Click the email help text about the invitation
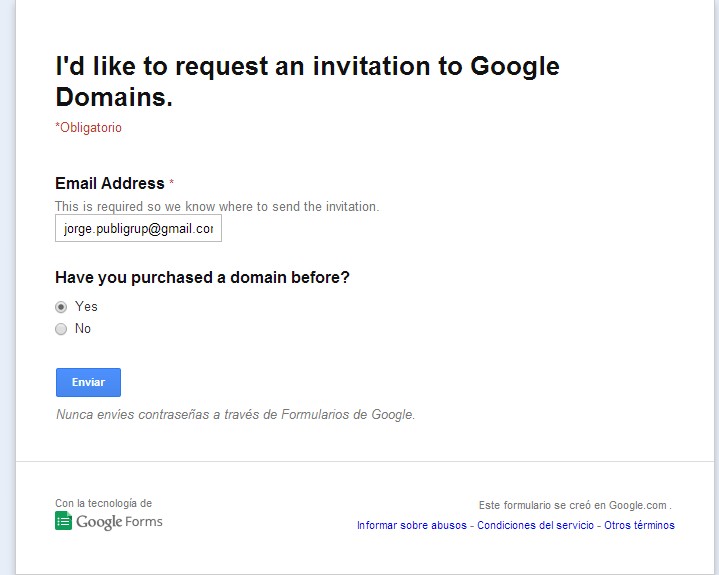This screenshot has height=575, width=719. [217, 207]
